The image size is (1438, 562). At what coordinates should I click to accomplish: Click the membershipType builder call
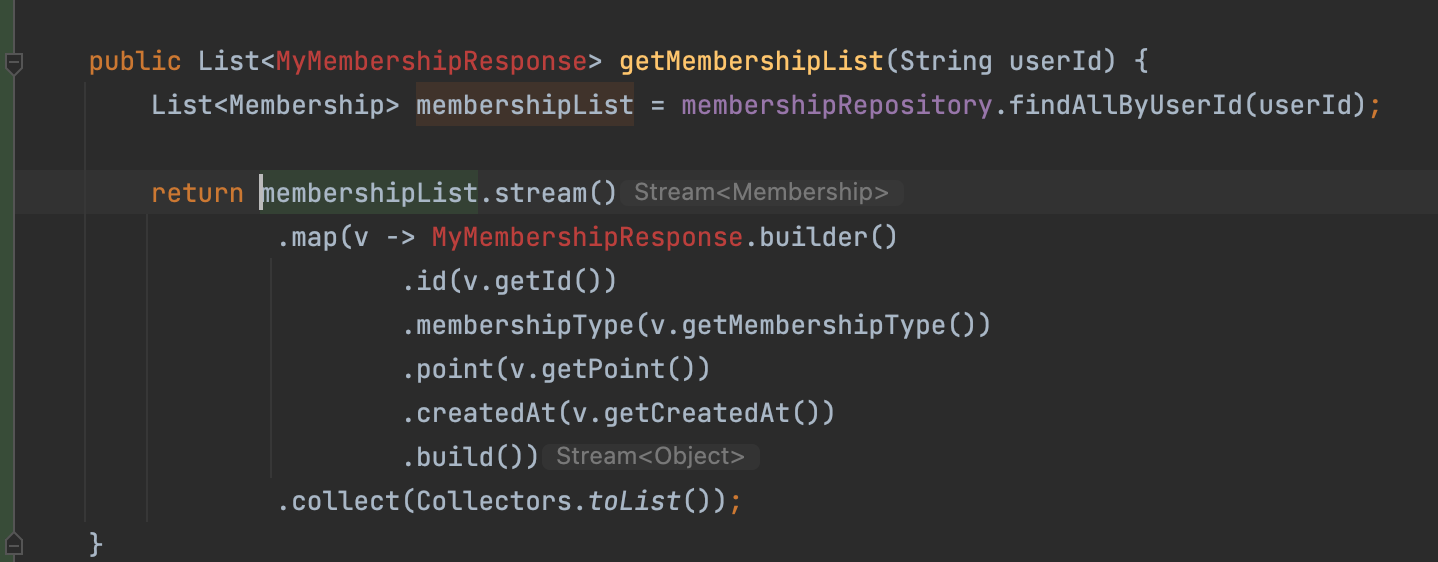(x=524, y=325)
